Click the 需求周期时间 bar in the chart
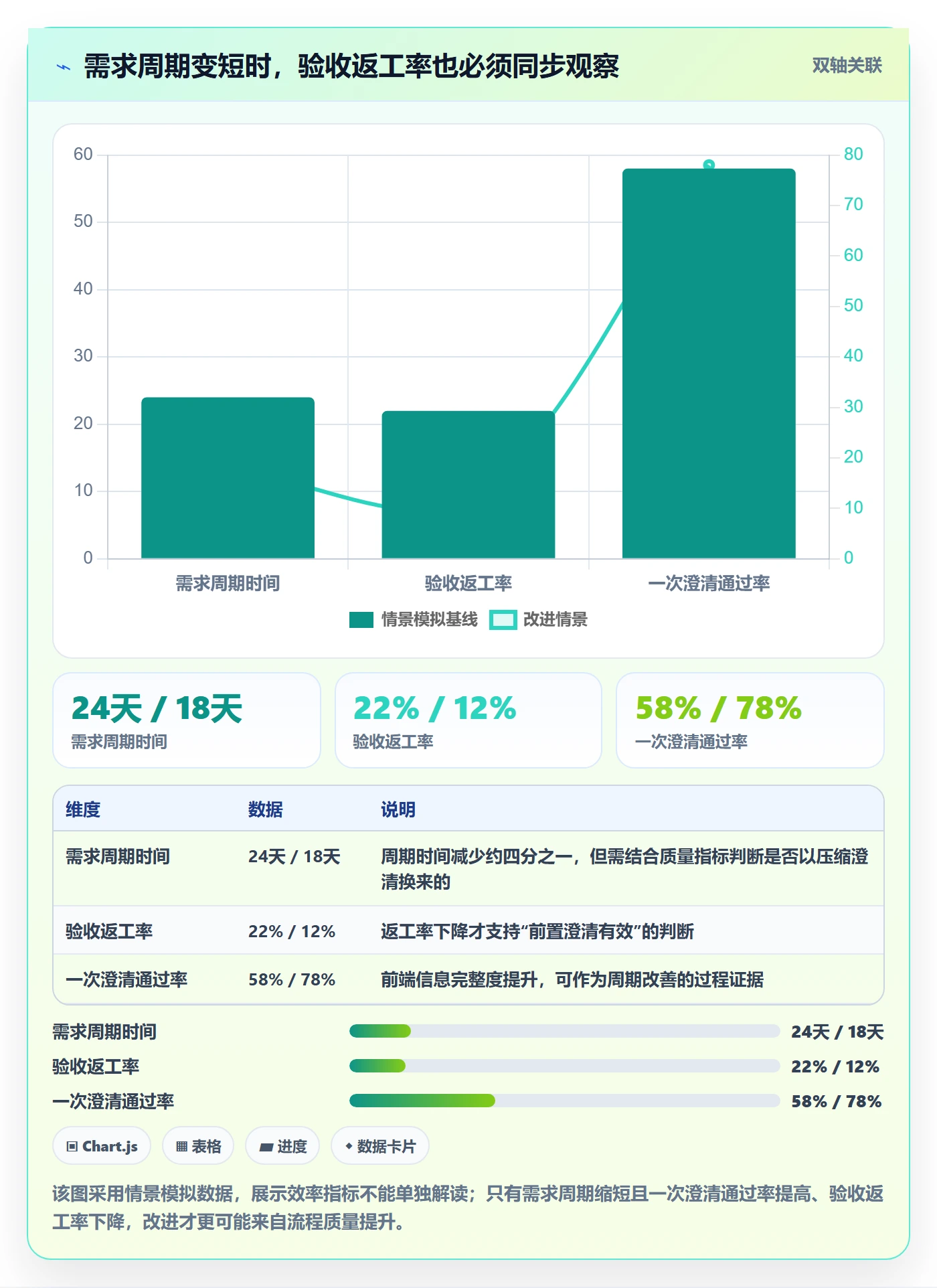Screen dimensions: 937x1288 (x=228, y=478)
